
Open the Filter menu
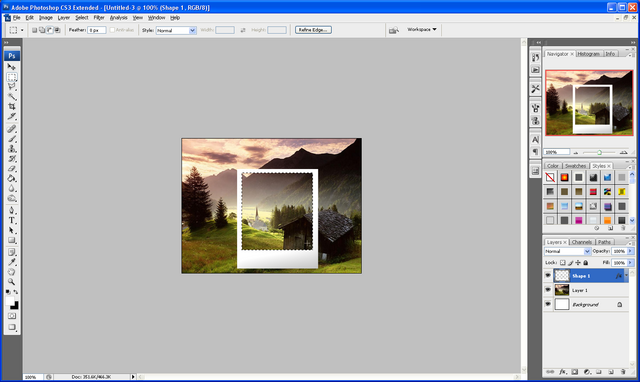[x=99, y=18]
